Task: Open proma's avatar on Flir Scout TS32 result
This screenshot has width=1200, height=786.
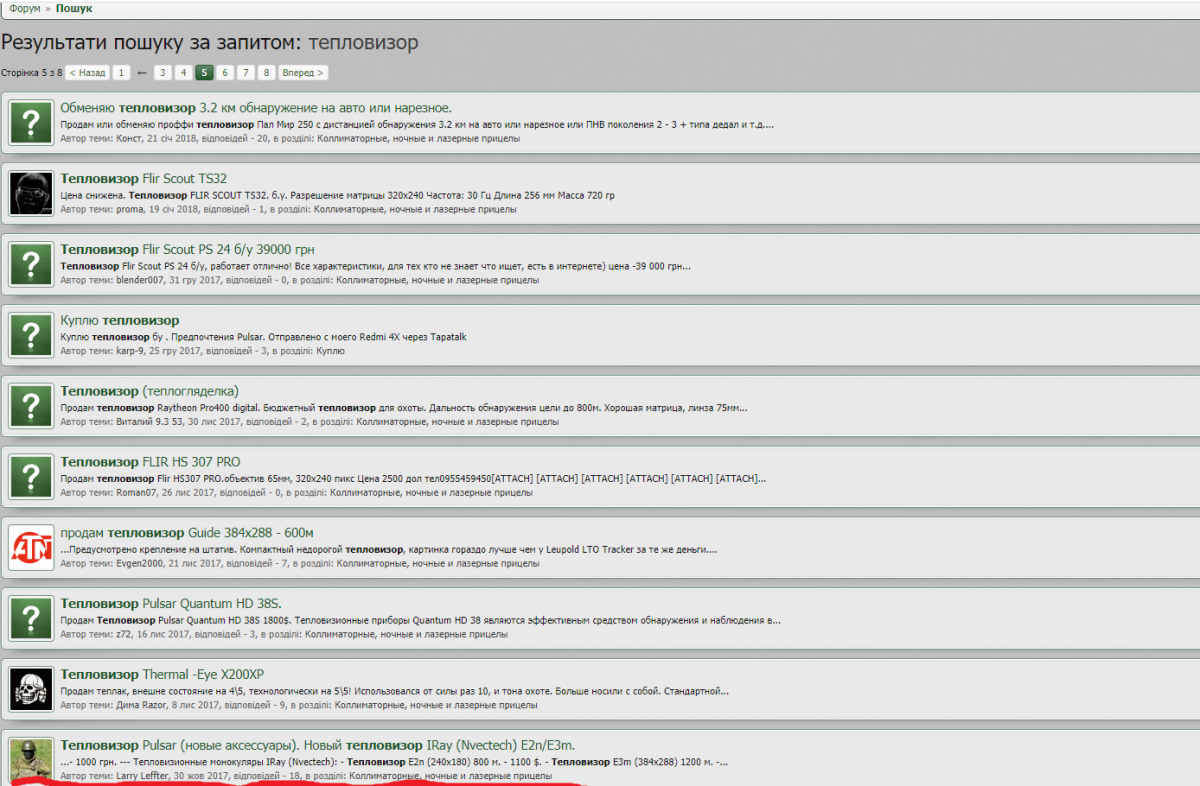Action: coord(31,193)
